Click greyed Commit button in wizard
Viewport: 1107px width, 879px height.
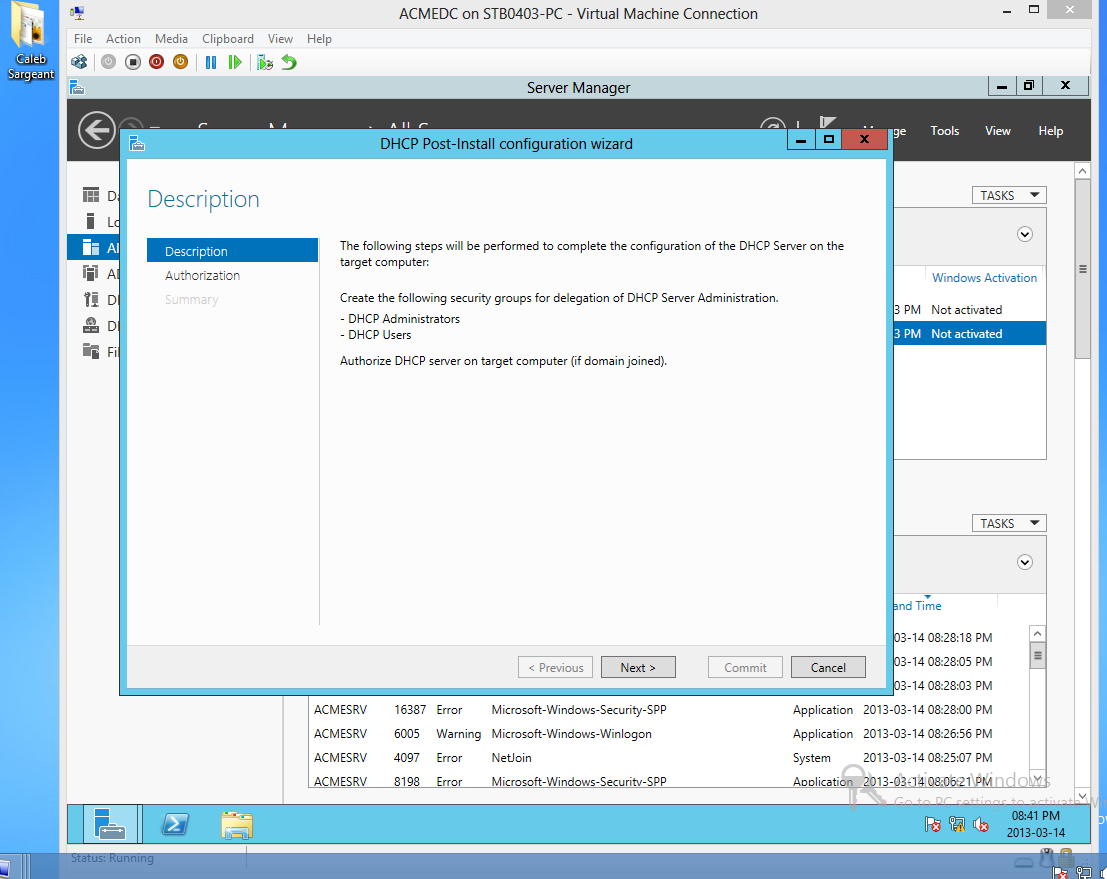(746, 667)
